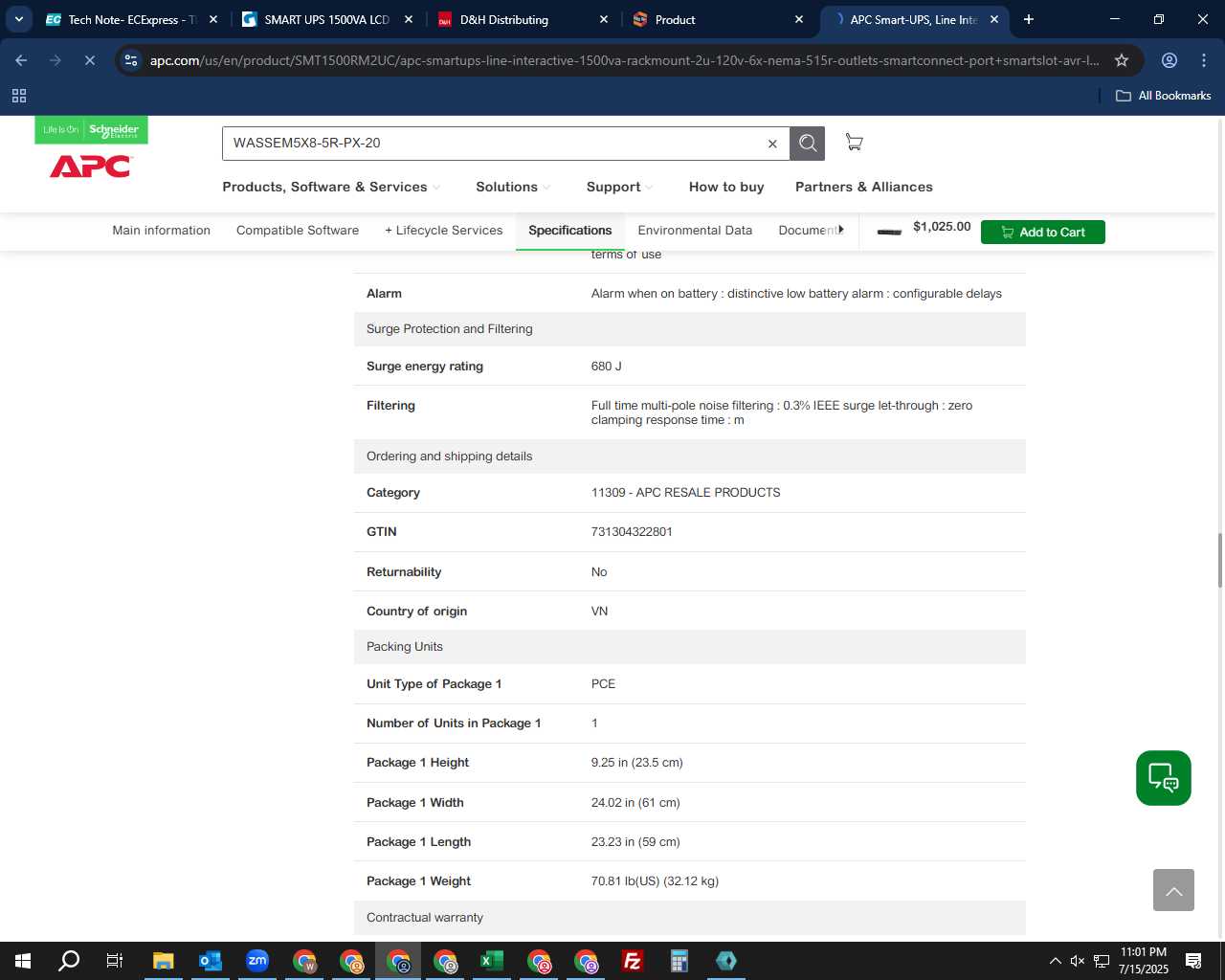Click the Category value 11309 - APC RESALE PRODUCTS
The image size is (1225, 980).
[x=685, y=493]
